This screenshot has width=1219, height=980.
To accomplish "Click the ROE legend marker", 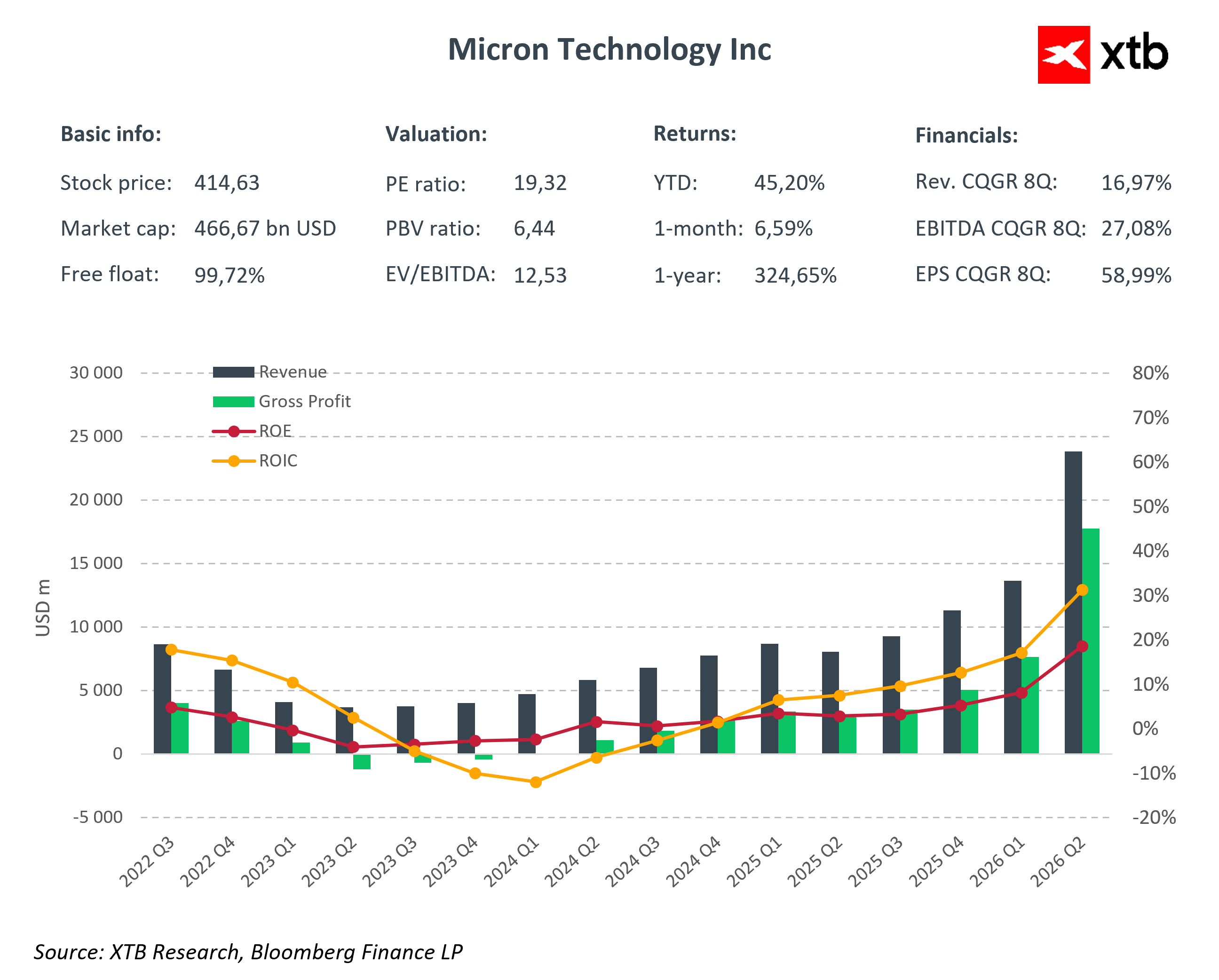I will (x=234, y=432).
